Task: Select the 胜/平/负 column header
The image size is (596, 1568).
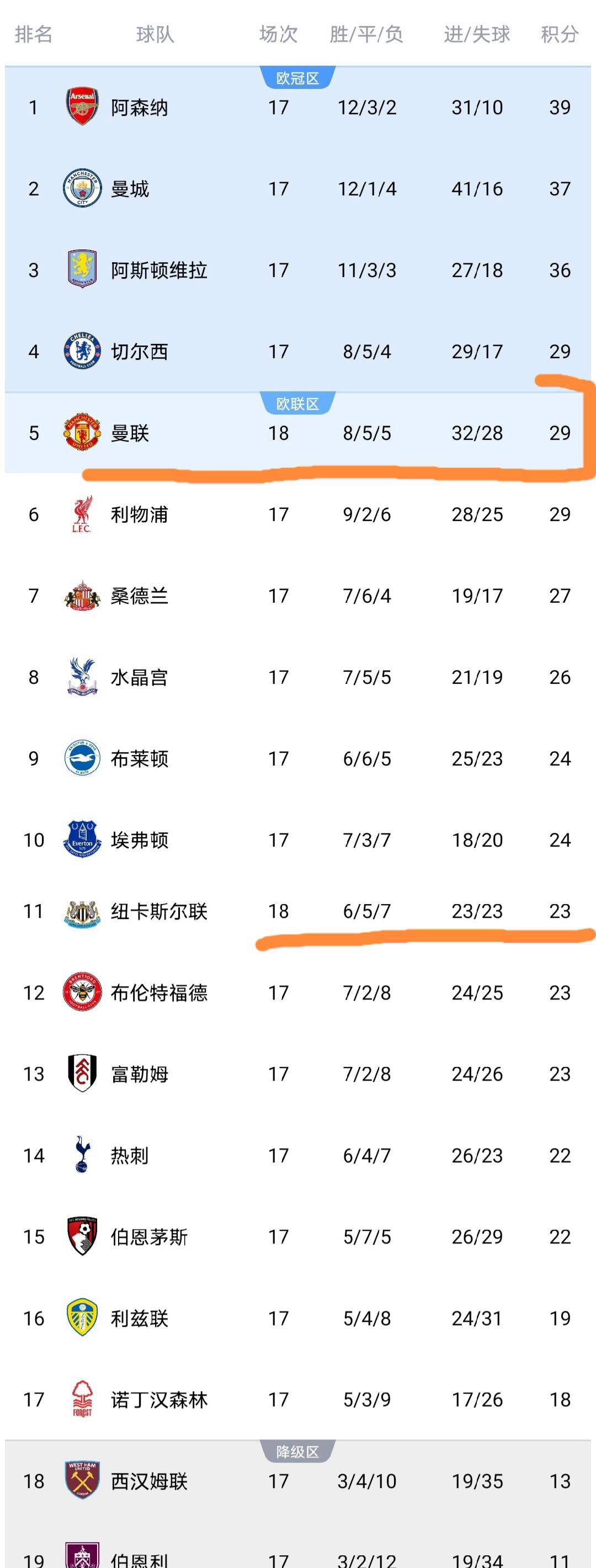Action: tap(366, 34)
